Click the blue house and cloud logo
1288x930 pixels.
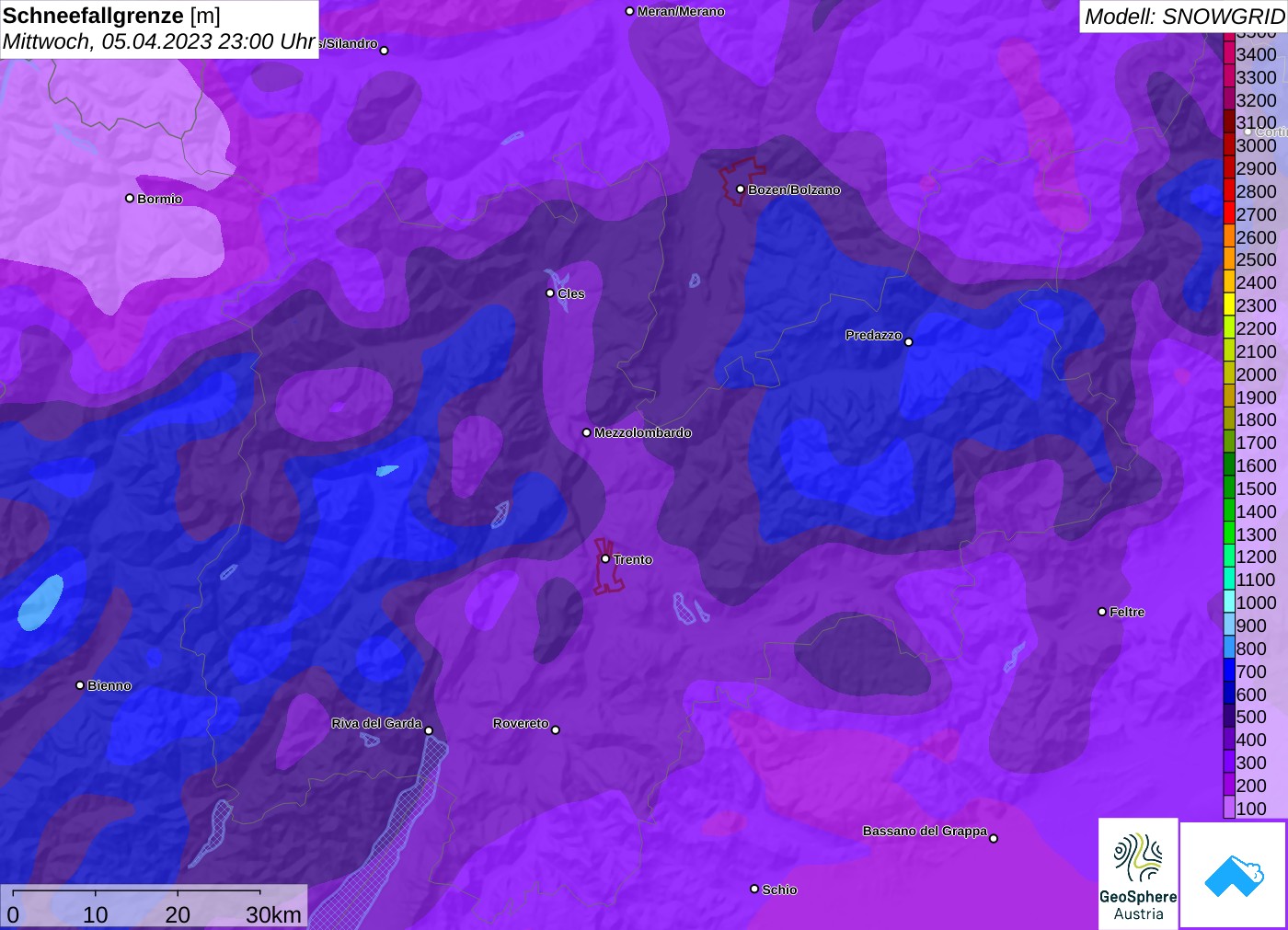click(1234, 875)
